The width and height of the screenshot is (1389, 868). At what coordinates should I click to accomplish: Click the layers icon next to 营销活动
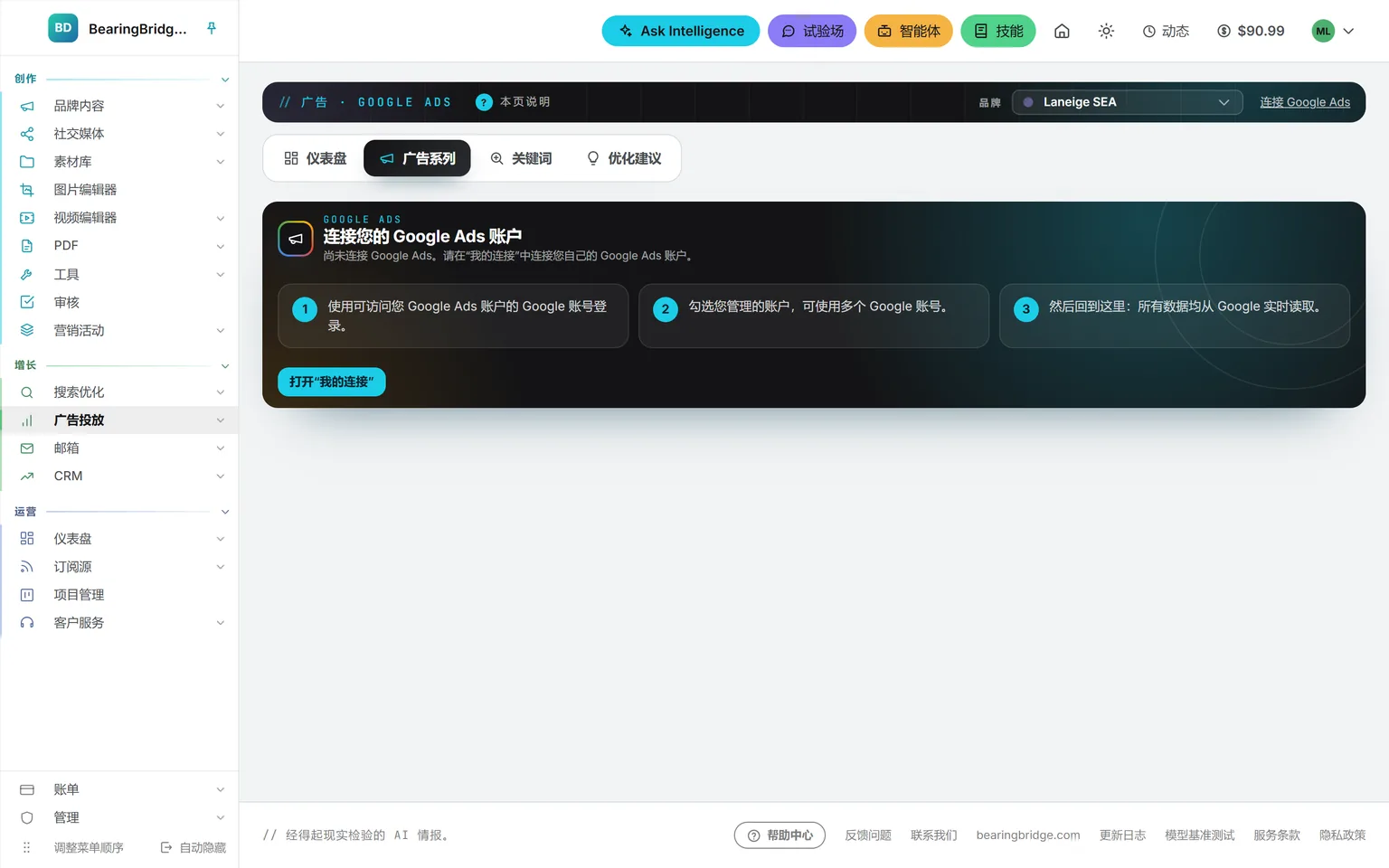pyautogui.click(x=27, y=330)
